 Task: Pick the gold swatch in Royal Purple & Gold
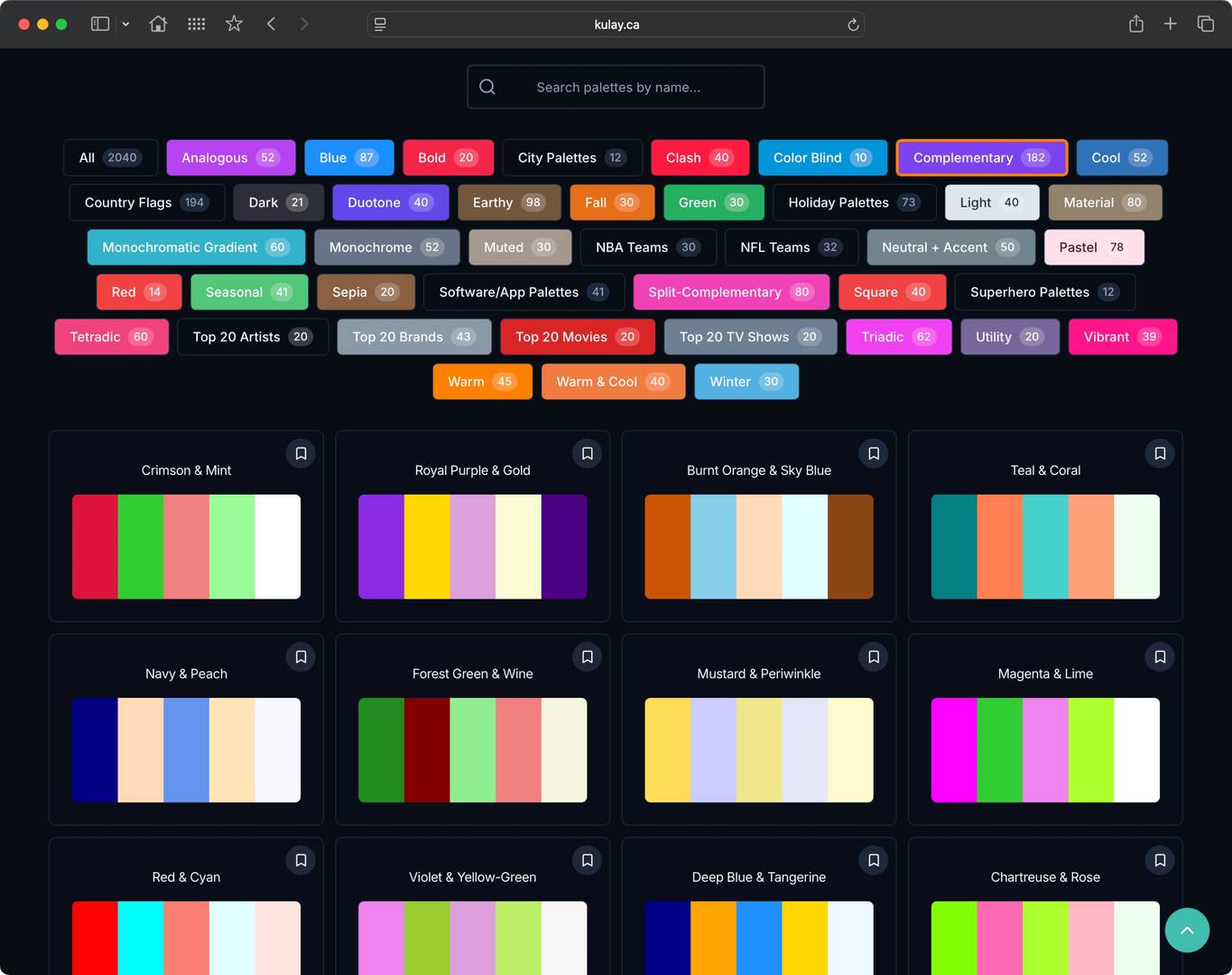(427, 547)
